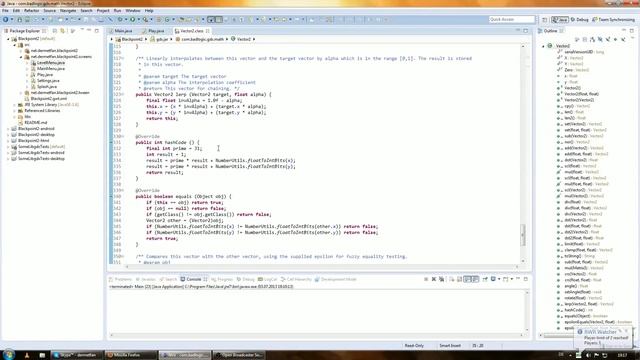Collapse the Blackpoint2 project node
The height and width of the screenshot is (360, 640).
tap(8, 39)
